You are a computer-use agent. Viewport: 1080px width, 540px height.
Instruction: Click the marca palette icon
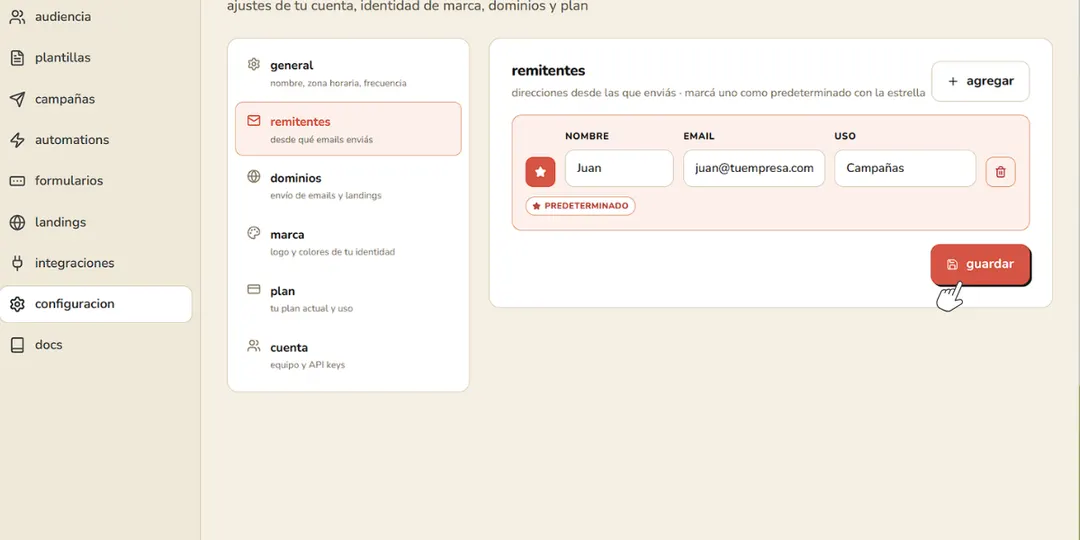253,233
